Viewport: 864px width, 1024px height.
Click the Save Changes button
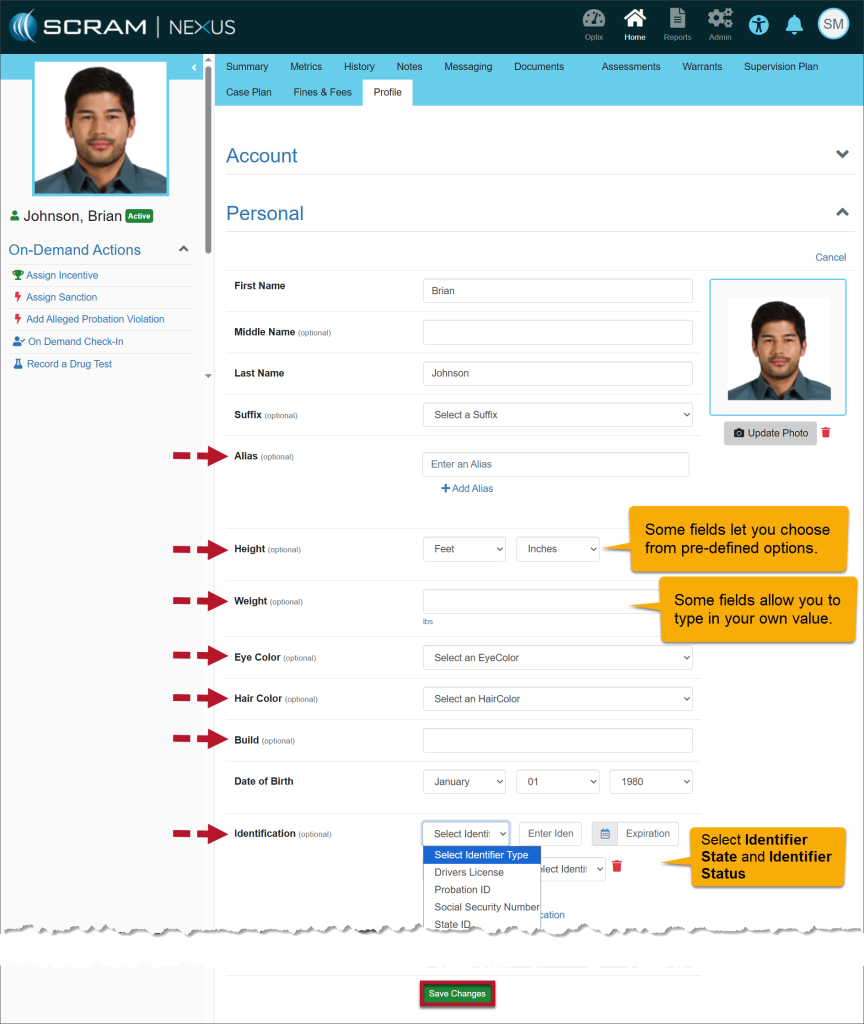[x=457, y=994]
